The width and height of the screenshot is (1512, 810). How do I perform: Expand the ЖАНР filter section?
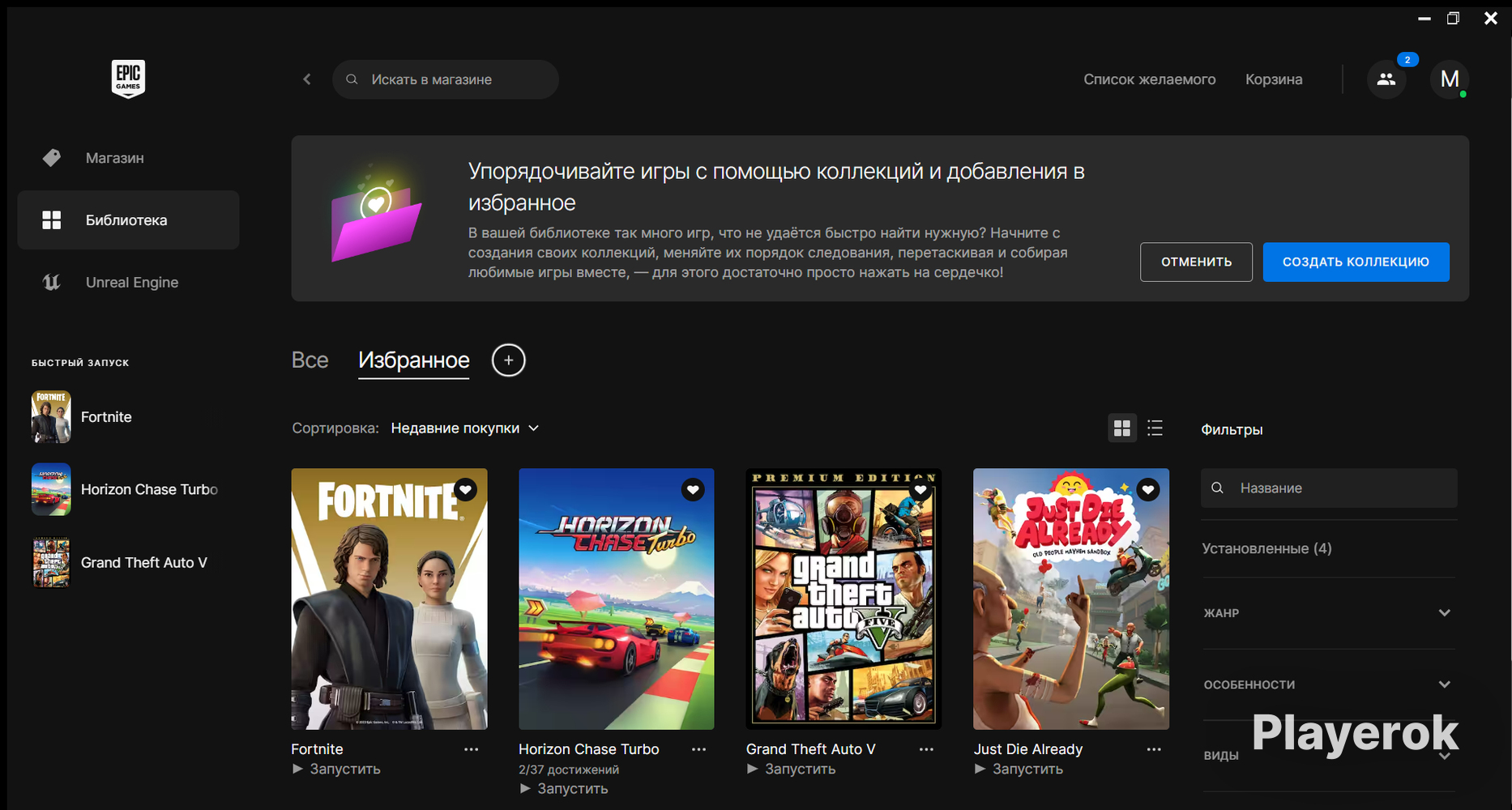point(1329,613)
